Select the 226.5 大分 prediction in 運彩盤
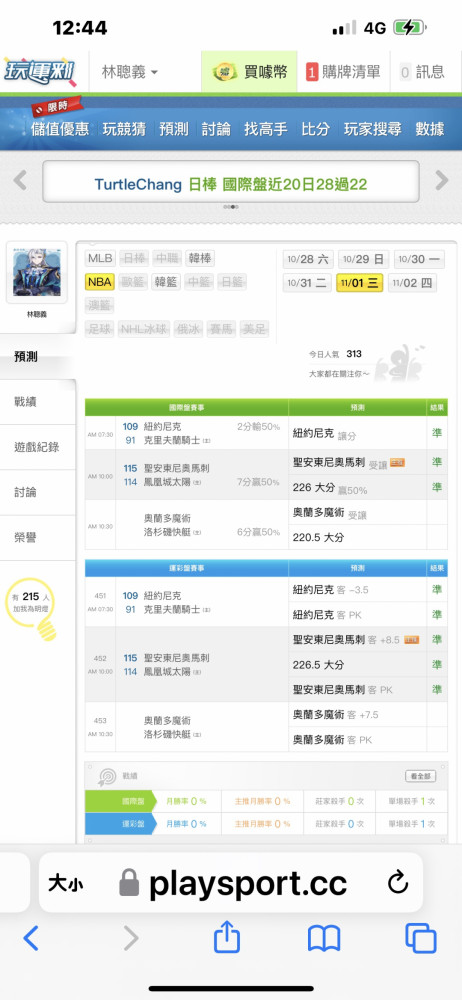 click(318, 665)
